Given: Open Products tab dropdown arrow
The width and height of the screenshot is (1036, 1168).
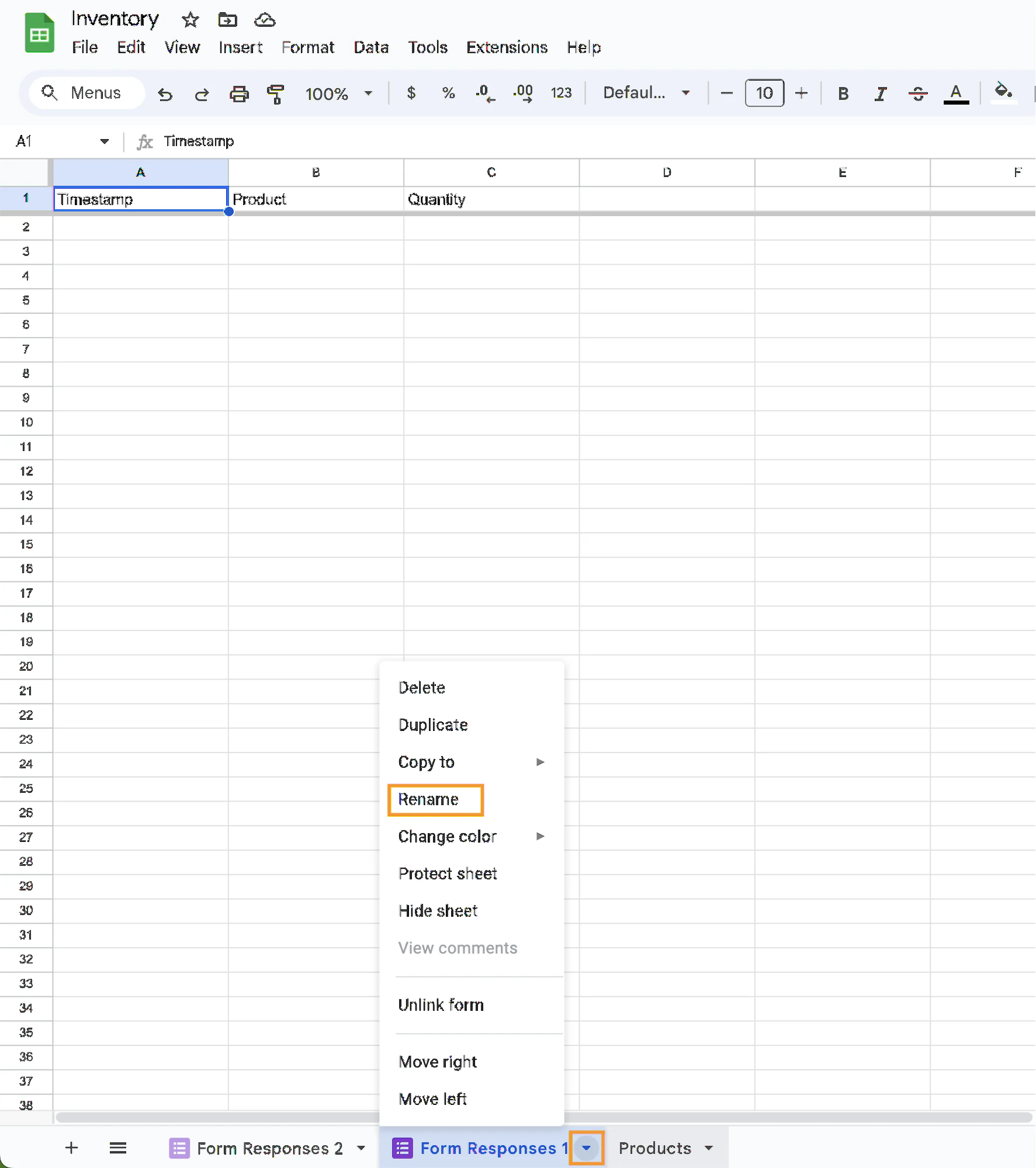Looking at the screenshot, I should (709, 1148).
